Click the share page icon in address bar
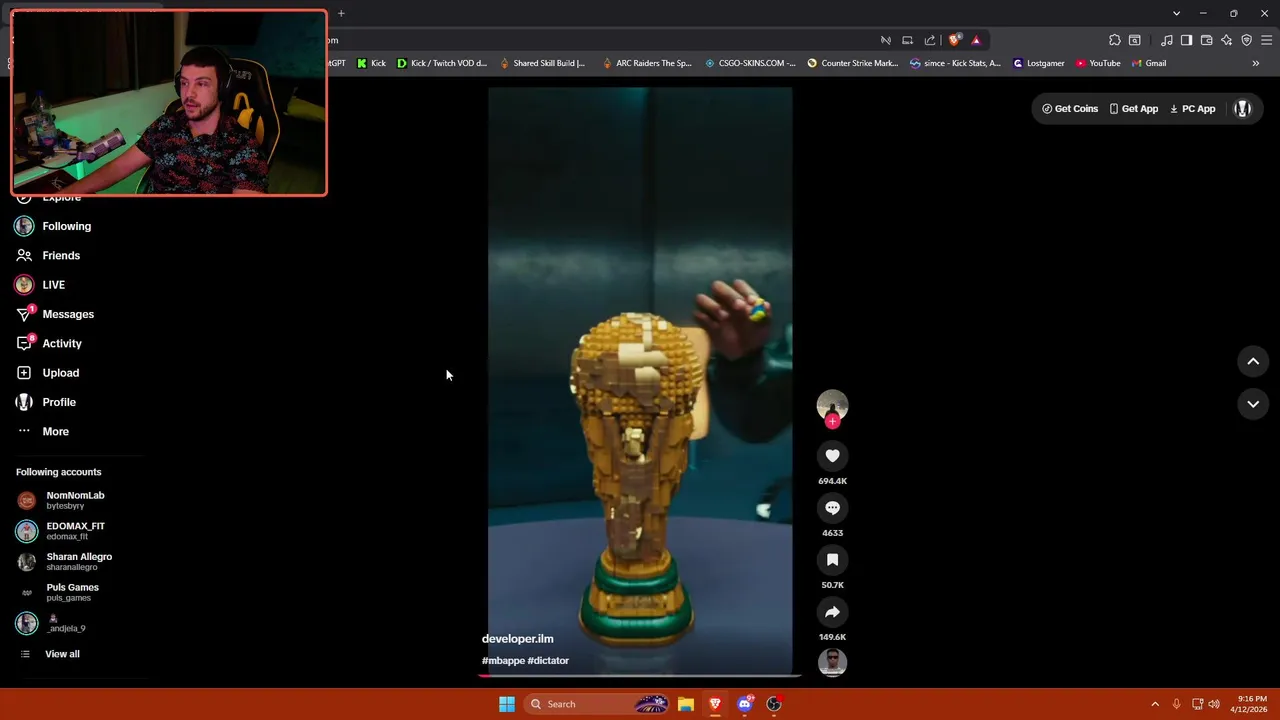 pyautogui.click(x=930, y=40)
